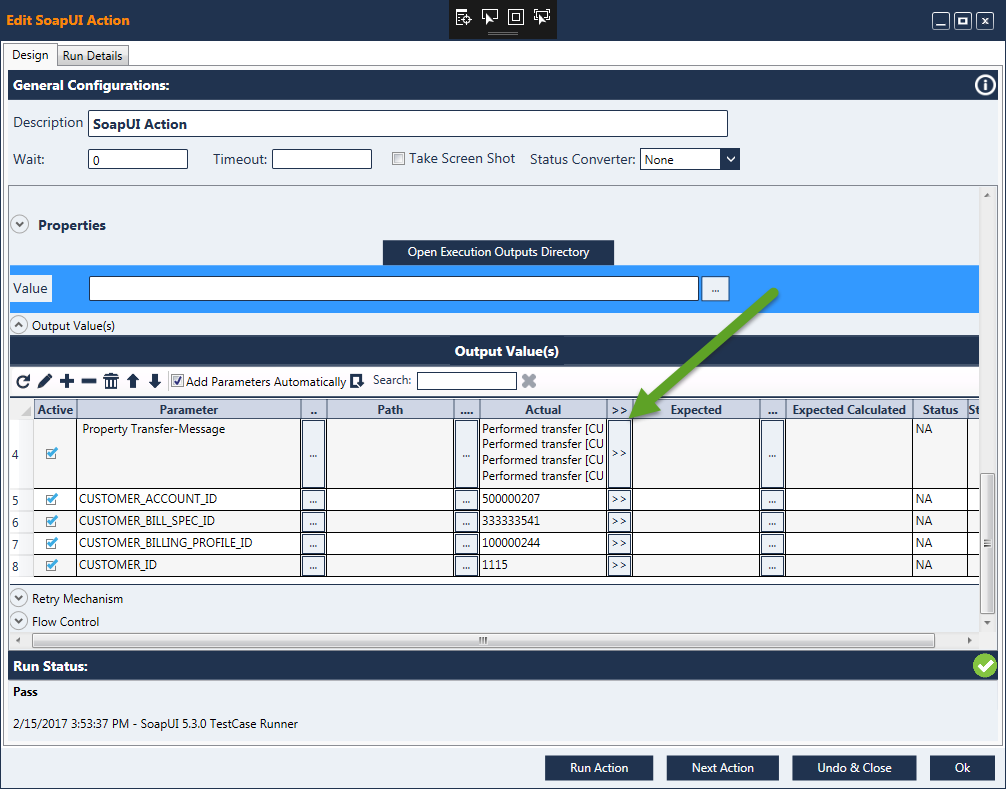
Task: Click the path ... button for CUSTOMER_ID row
Action: [466, 566]
